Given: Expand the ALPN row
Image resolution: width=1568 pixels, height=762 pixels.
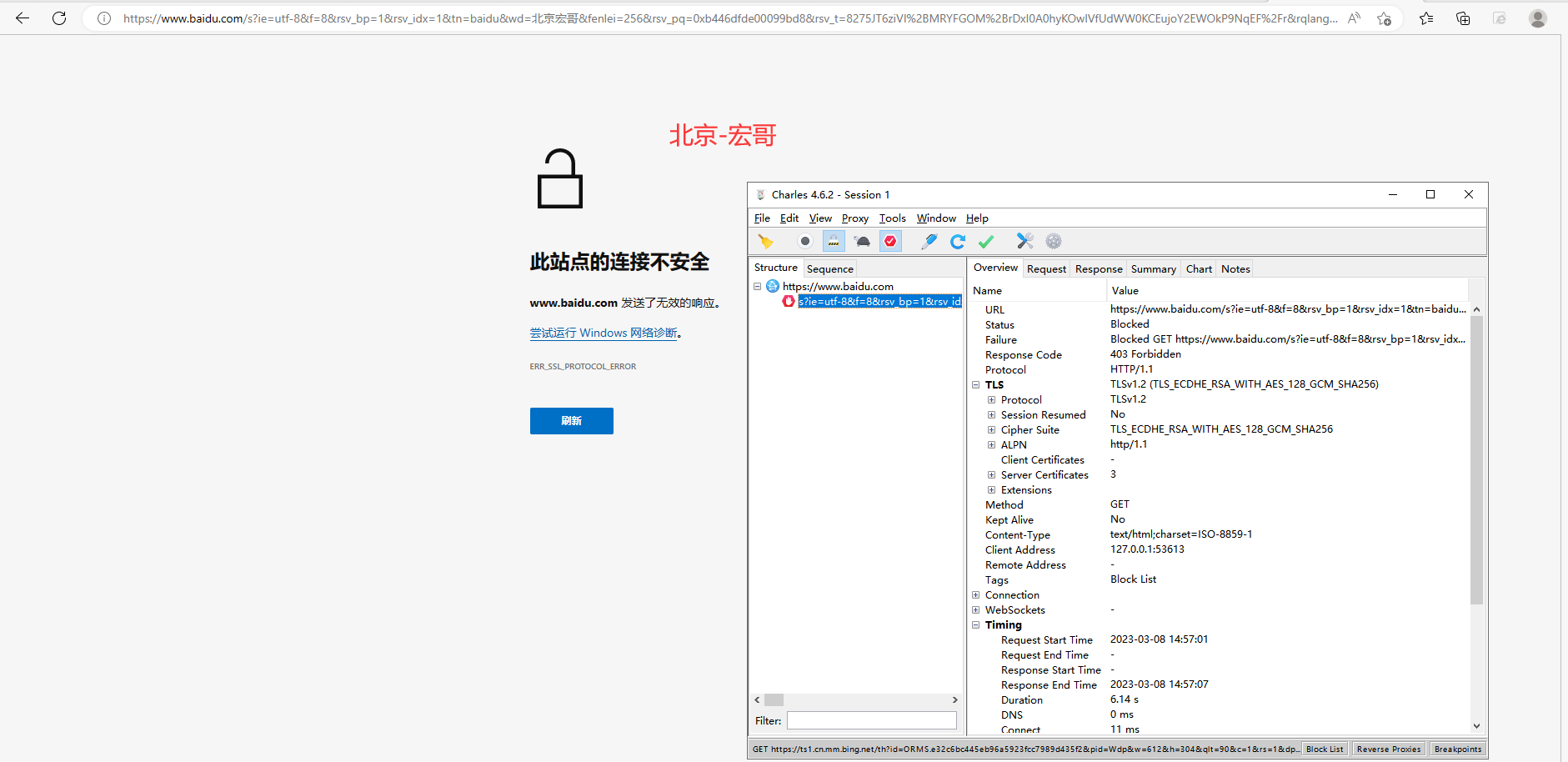Looking at the screenshot, I should point(992,445).
